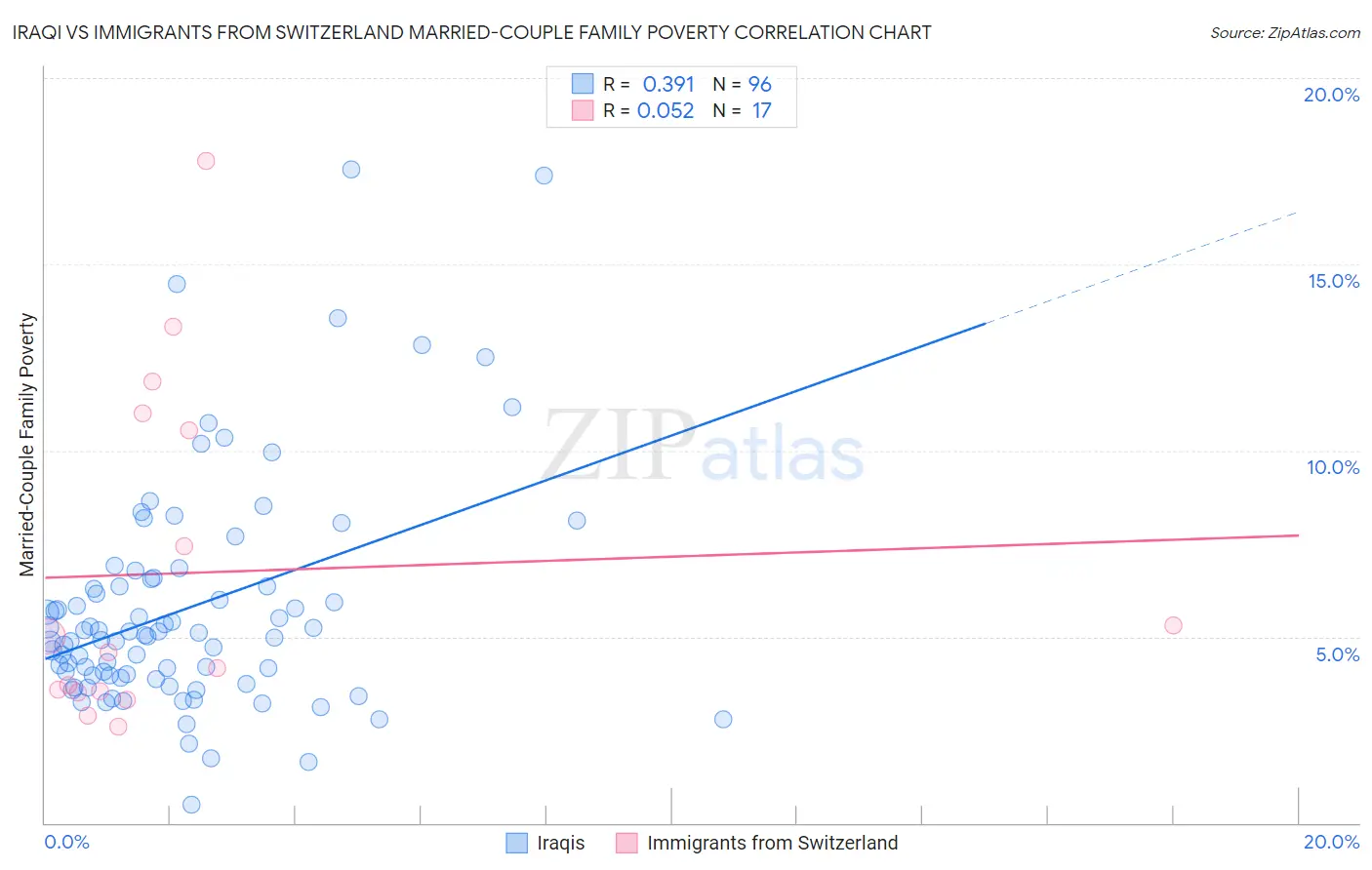Open the ZipAtlas.com source link

pyautogui.click(x=1285, y=32)
